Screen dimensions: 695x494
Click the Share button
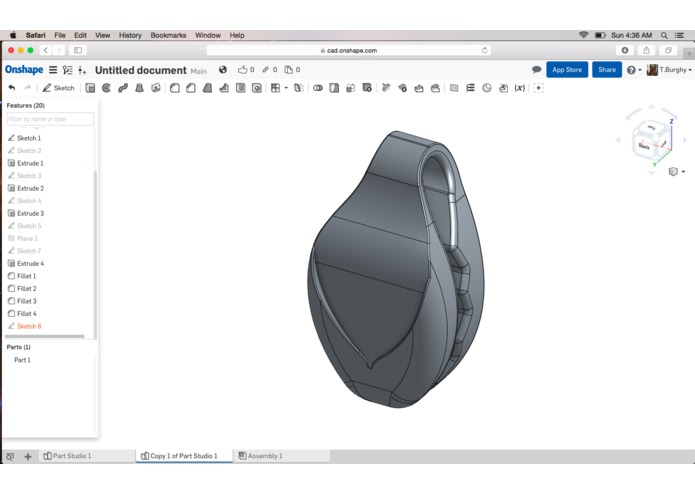point(607,70)
